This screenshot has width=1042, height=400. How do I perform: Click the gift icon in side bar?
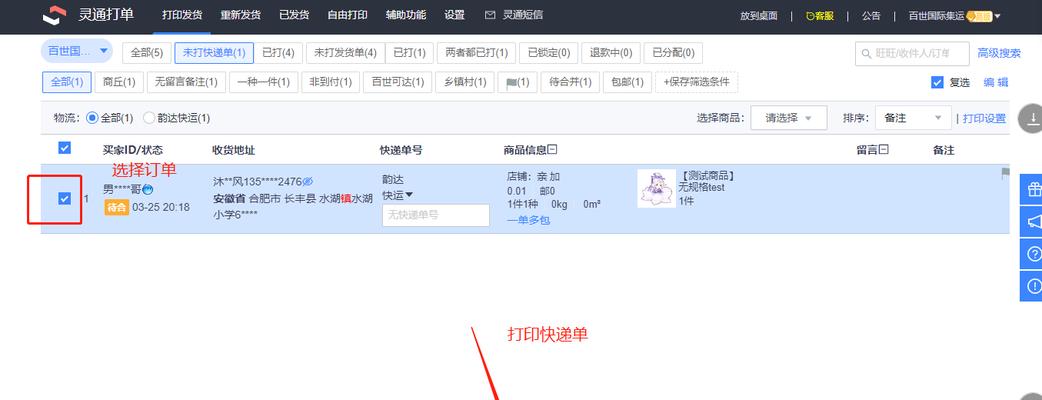click(x=1033, y=190)
